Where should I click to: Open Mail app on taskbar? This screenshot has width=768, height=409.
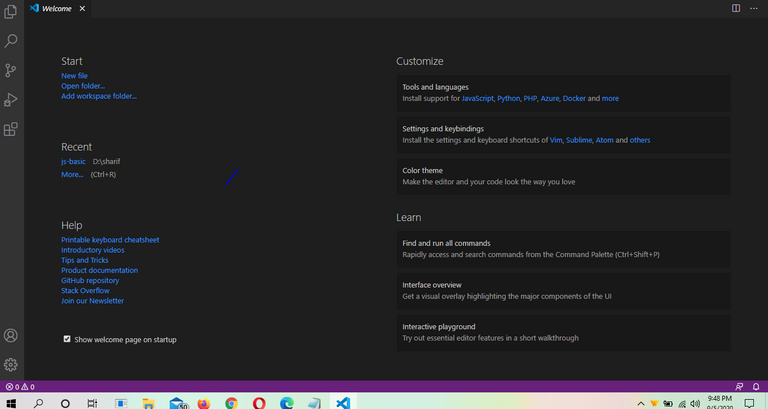pyautogui.click(x=177, y=403)
